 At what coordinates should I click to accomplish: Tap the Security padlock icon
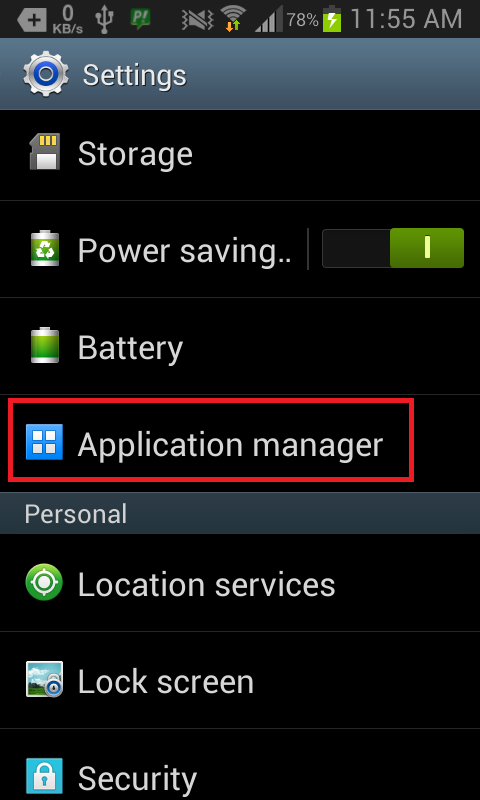point(44,776)
